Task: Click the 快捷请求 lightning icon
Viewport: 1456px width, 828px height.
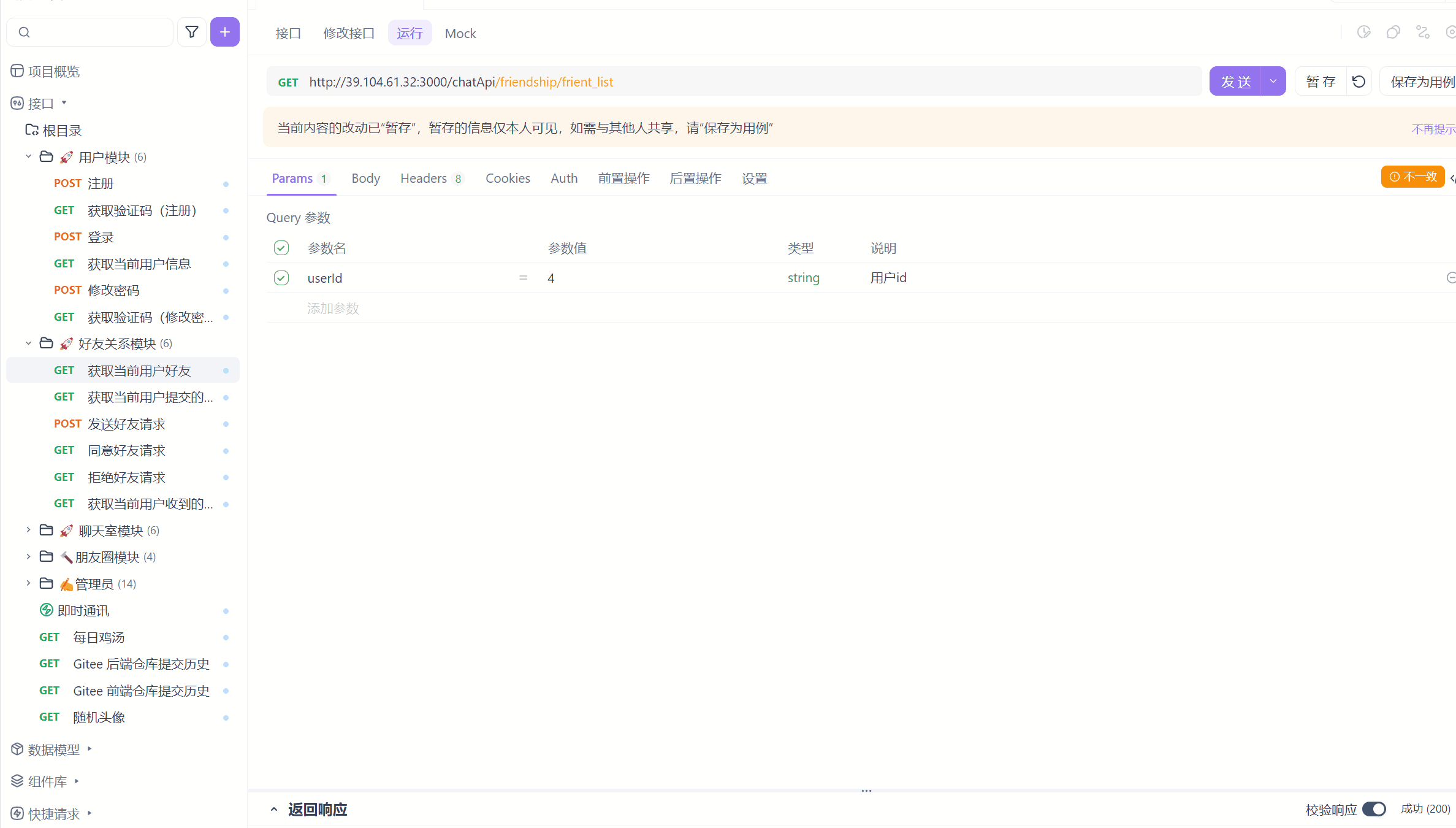Action: pyautogui.click(x=17, y=814)
